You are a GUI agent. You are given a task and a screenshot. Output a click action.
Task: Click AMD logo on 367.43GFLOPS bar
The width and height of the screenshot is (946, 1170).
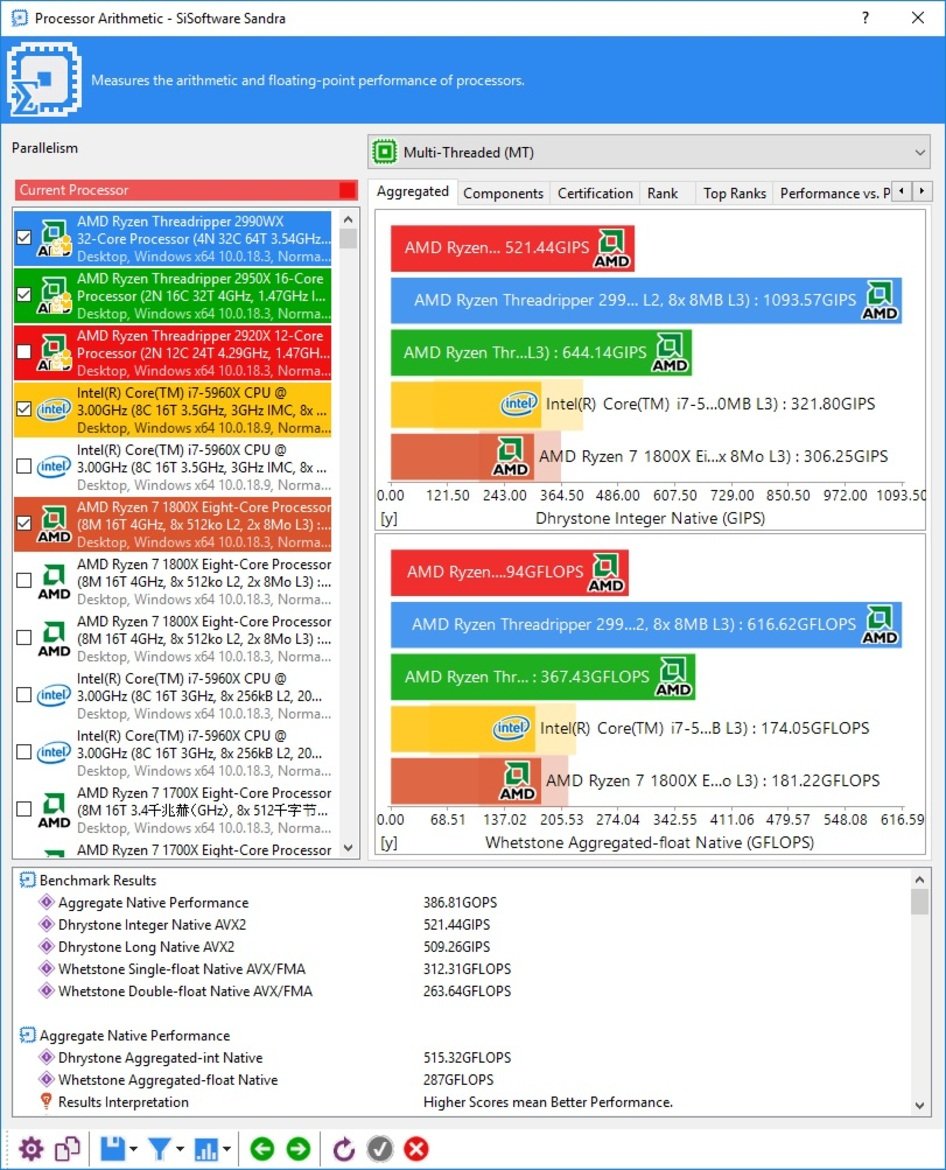coord(674,677)
